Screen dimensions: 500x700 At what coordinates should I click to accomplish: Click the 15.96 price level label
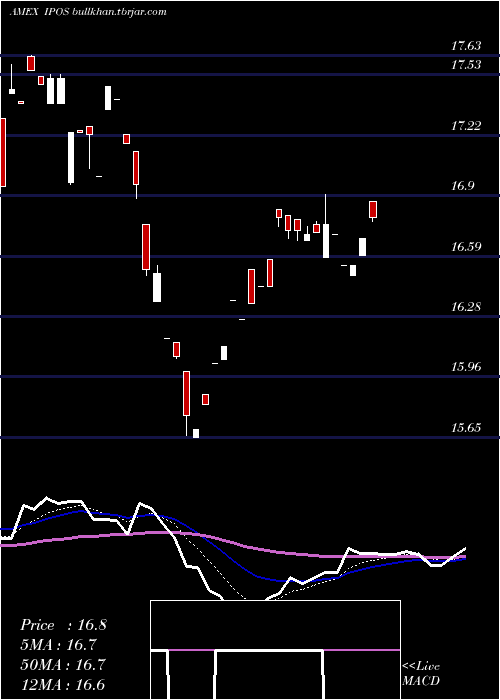click(x=466, y=367)
